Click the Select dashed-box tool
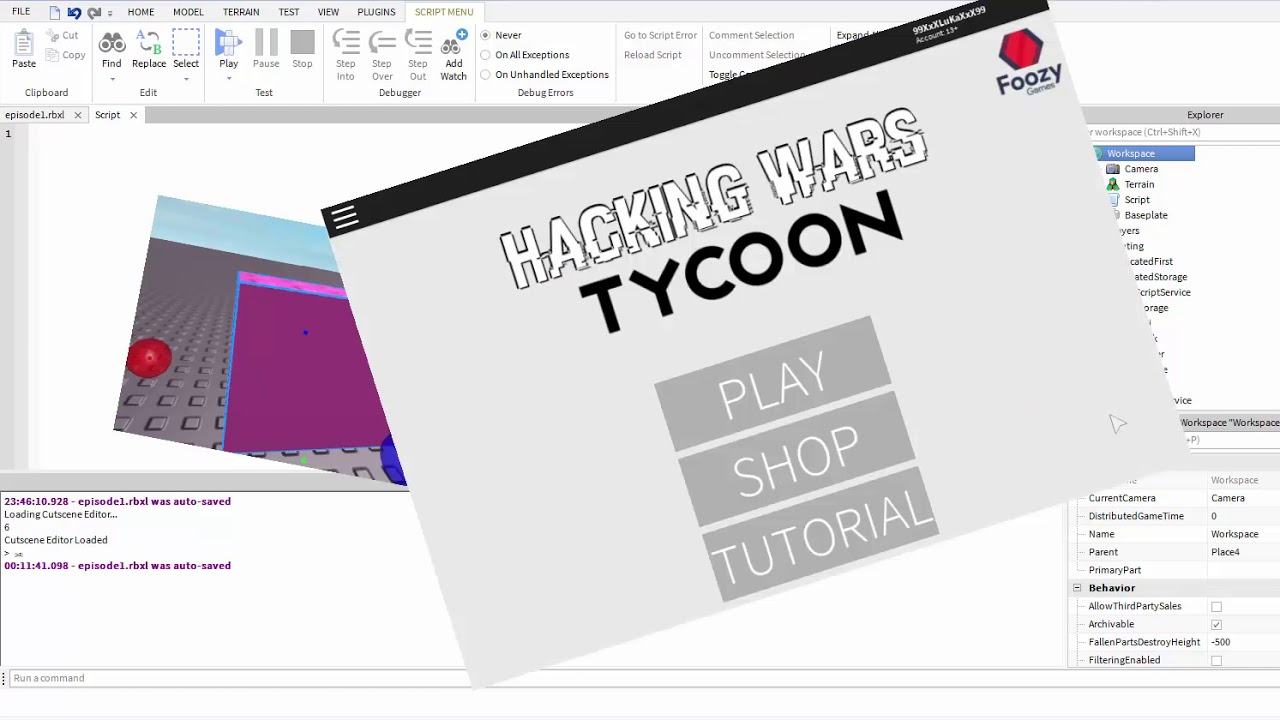The width and height of the screenshot is (1280, 720). point(186,48)
